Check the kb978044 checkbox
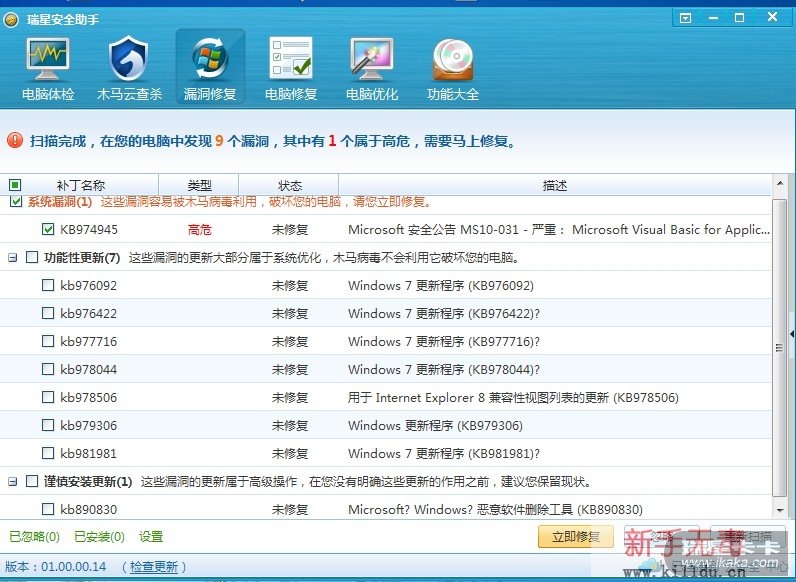Image resolution: width=796 pixels, height=582 pixels. pyautogui.click(x=48, y=369)
